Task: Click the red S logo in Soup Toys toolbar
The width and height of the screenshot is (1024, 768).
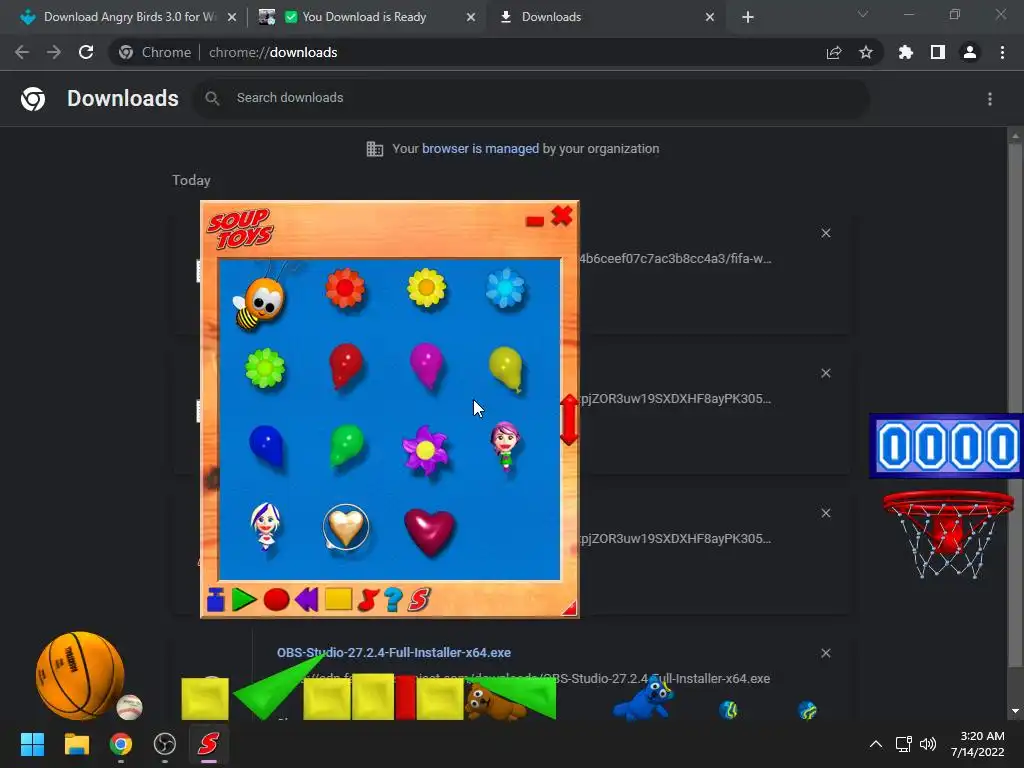Action: (x=419, y=600)
